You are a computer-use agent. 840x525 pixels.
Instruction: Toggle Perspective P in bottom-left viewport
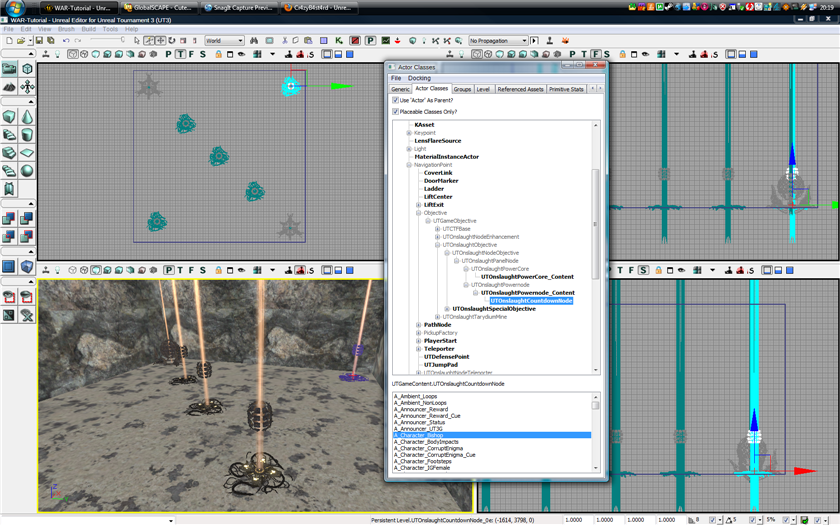click(169, 271)
